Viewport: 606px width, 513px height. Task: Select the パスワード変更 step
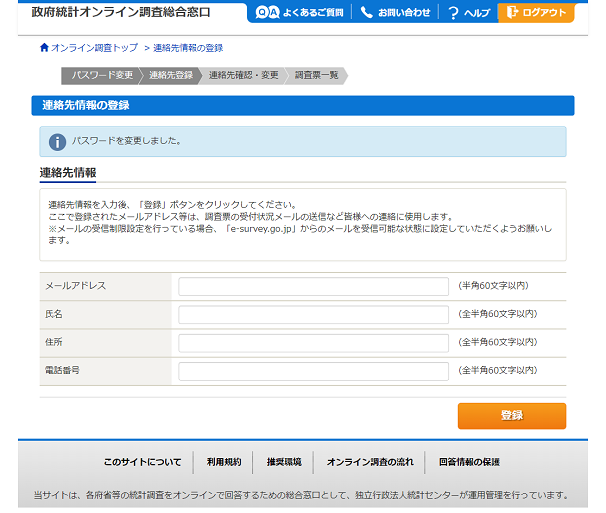click(101, 75)
